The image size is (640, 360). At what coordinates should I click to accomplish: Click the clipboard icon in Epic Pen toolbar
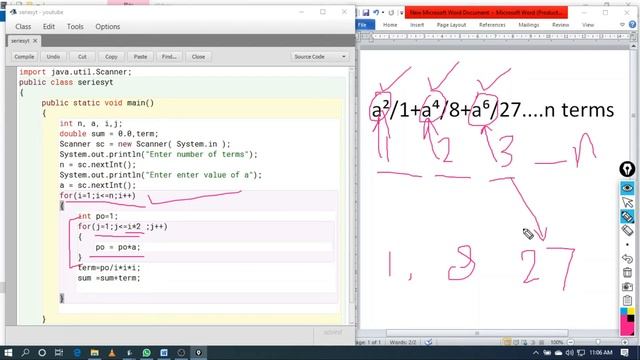(x=627, y=300)
